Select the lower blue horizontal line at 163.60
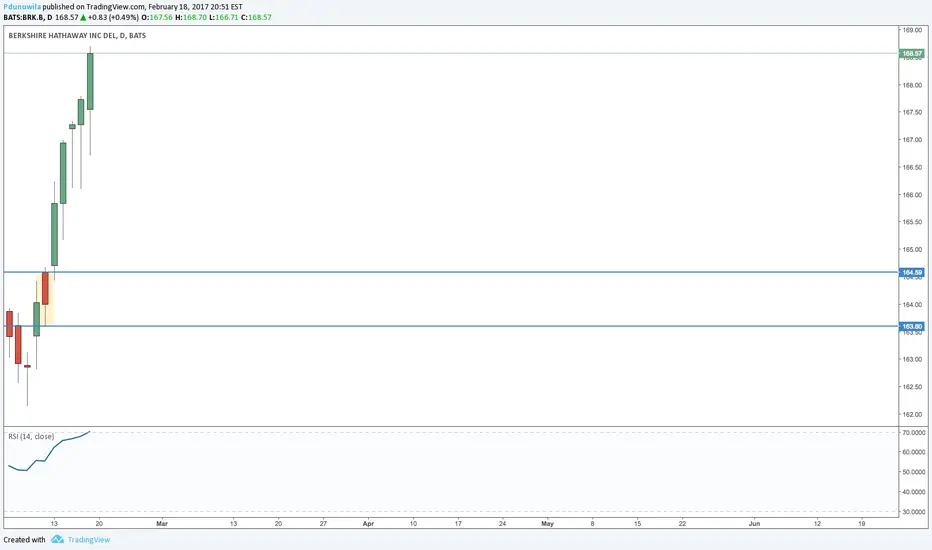 tap(451, 326)
